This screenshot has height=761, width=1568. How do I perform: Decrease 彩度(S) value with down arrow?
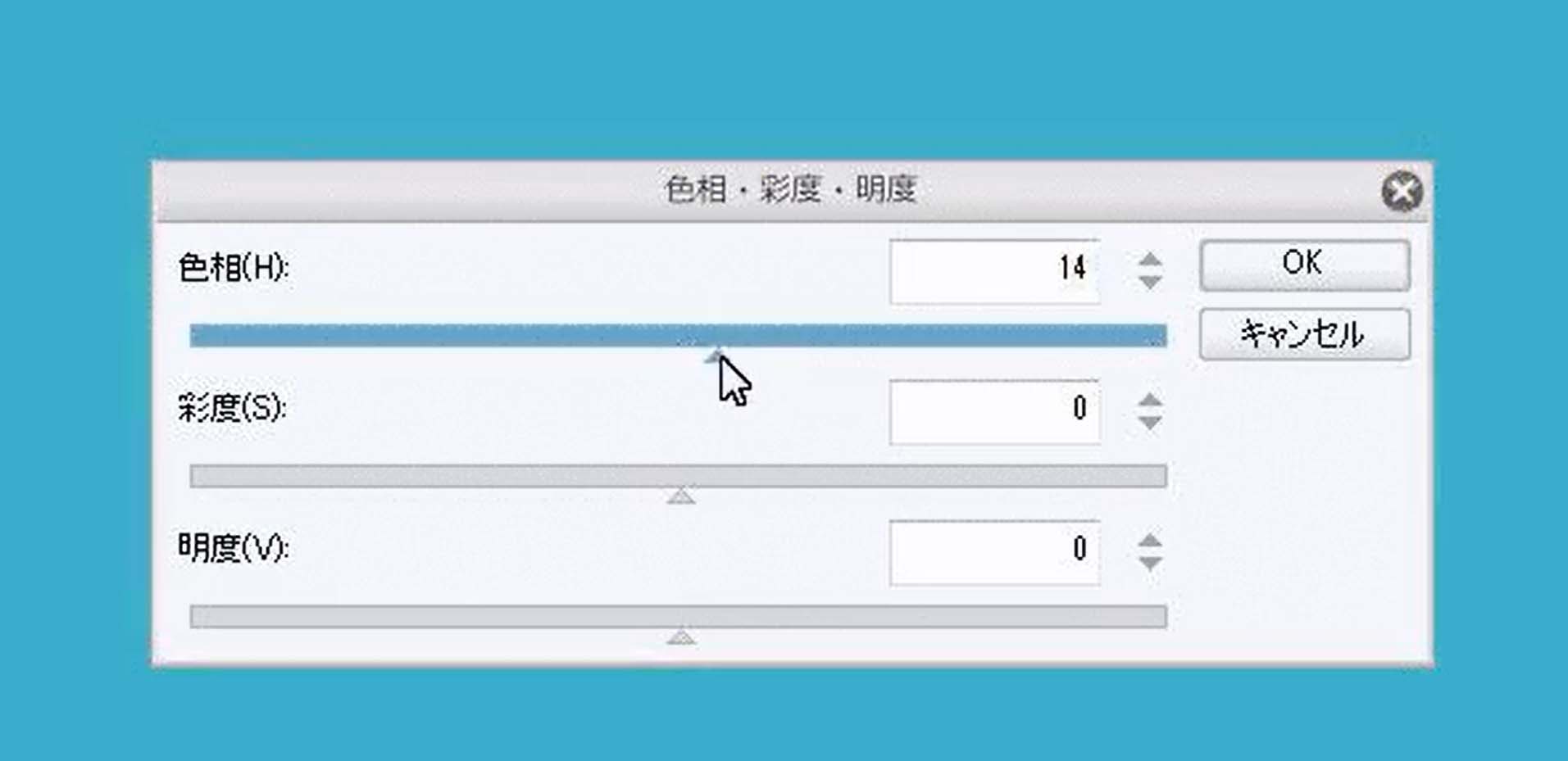[1150, 423]
